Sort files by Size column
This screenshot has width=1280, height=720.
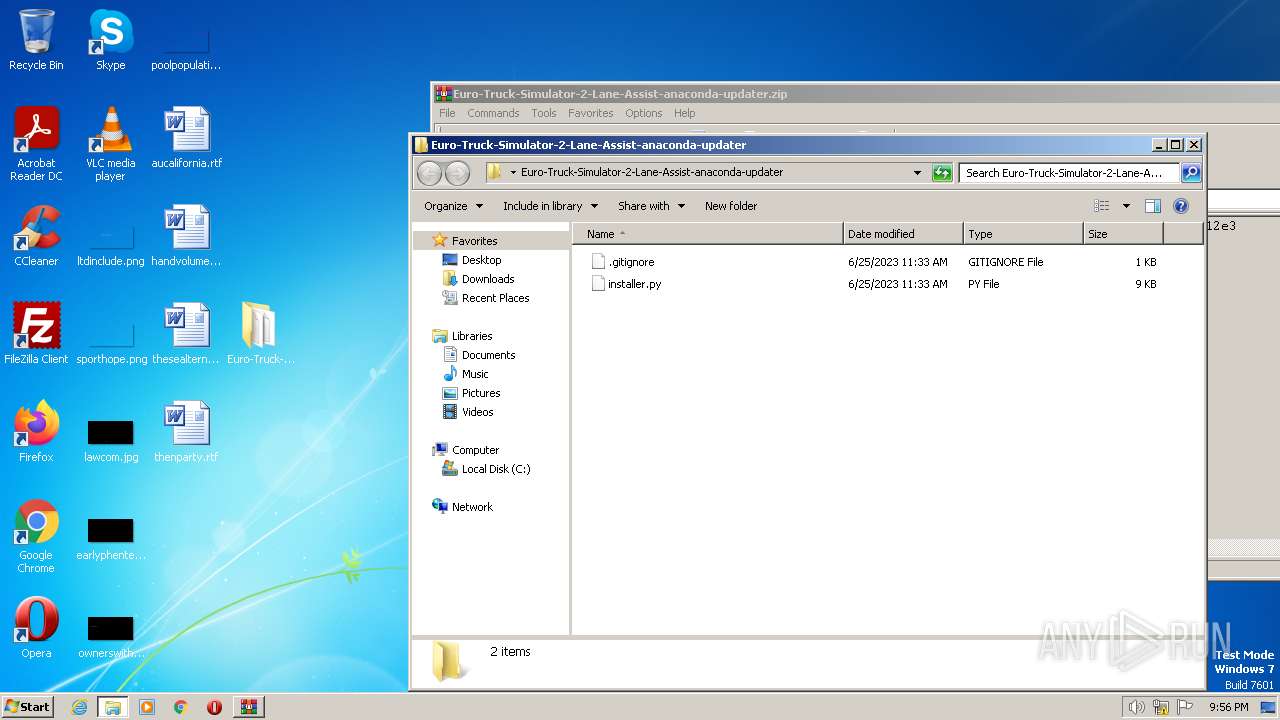click(x=1123, y=234)
